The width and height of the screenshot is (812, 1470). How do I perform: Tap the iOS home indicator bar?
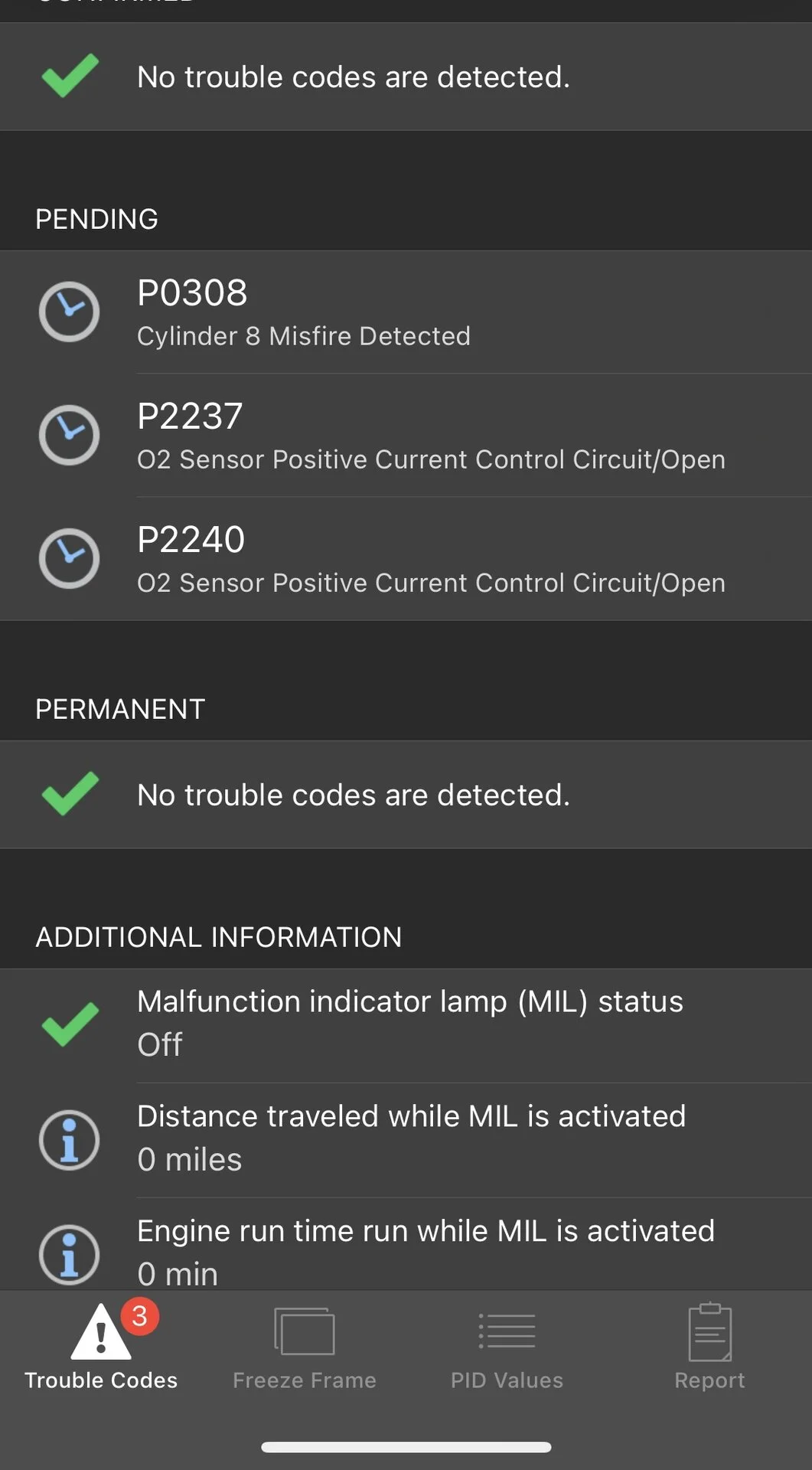406,1447
